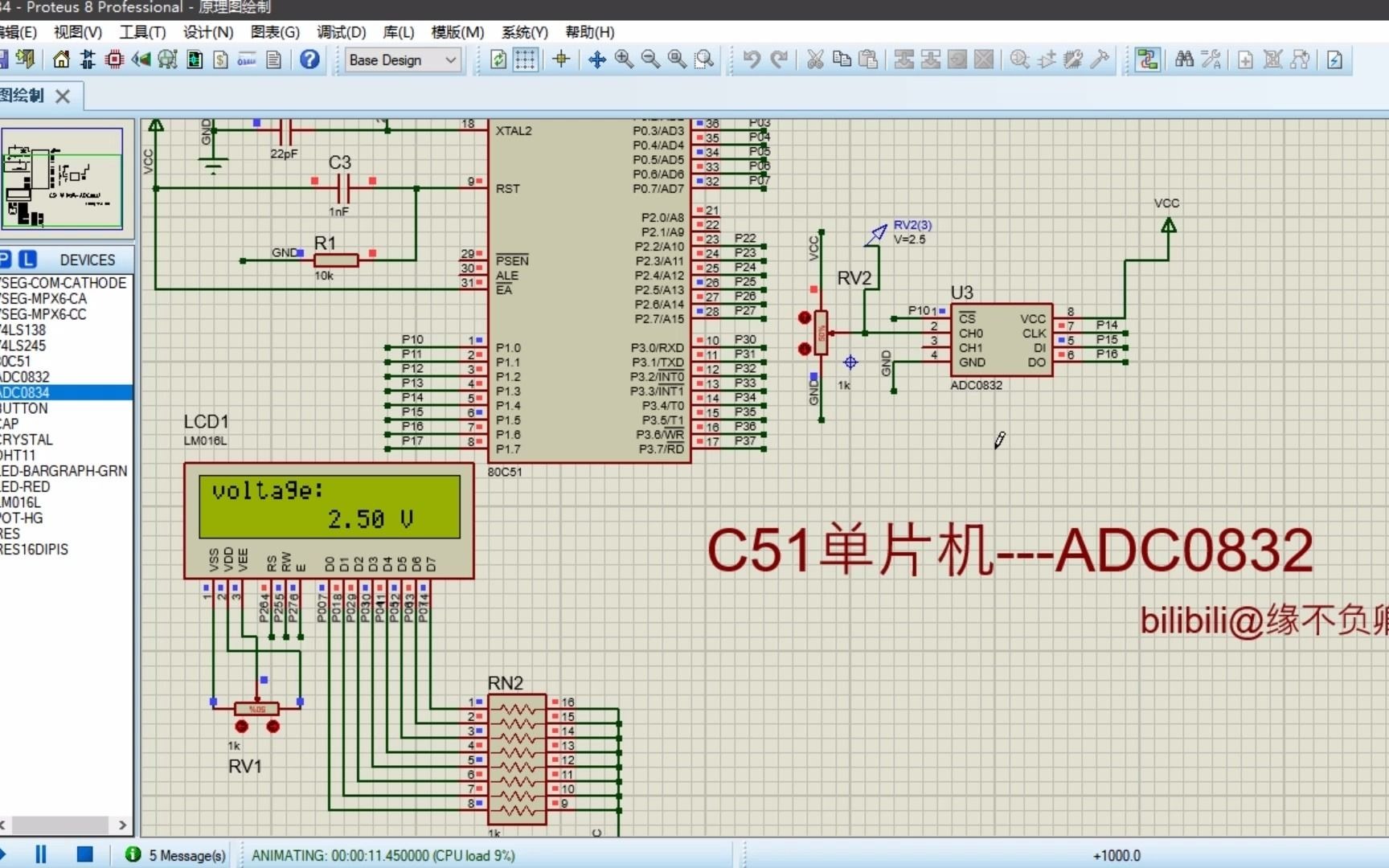Open the 模版(M) menu
Screen dimensions: 1389x868
pos(457,32)
